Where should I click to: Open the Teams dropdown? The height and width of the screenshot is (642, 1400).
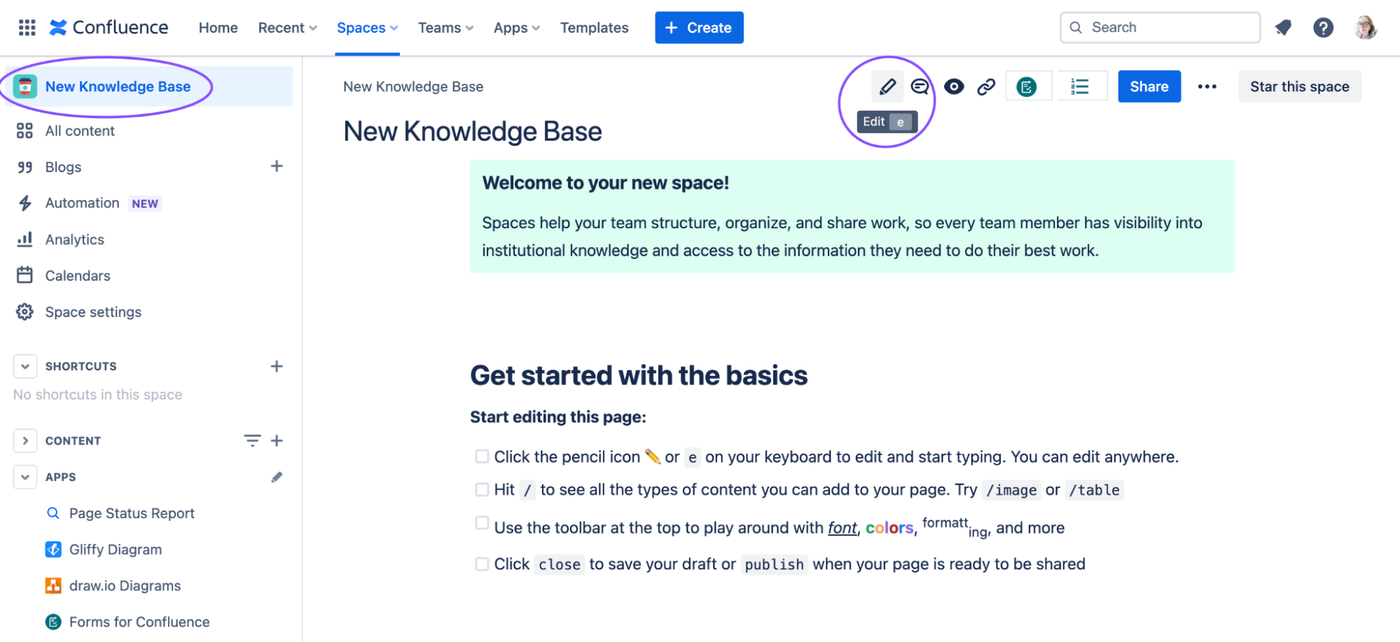pyautogui.click(x=446, y=28)
